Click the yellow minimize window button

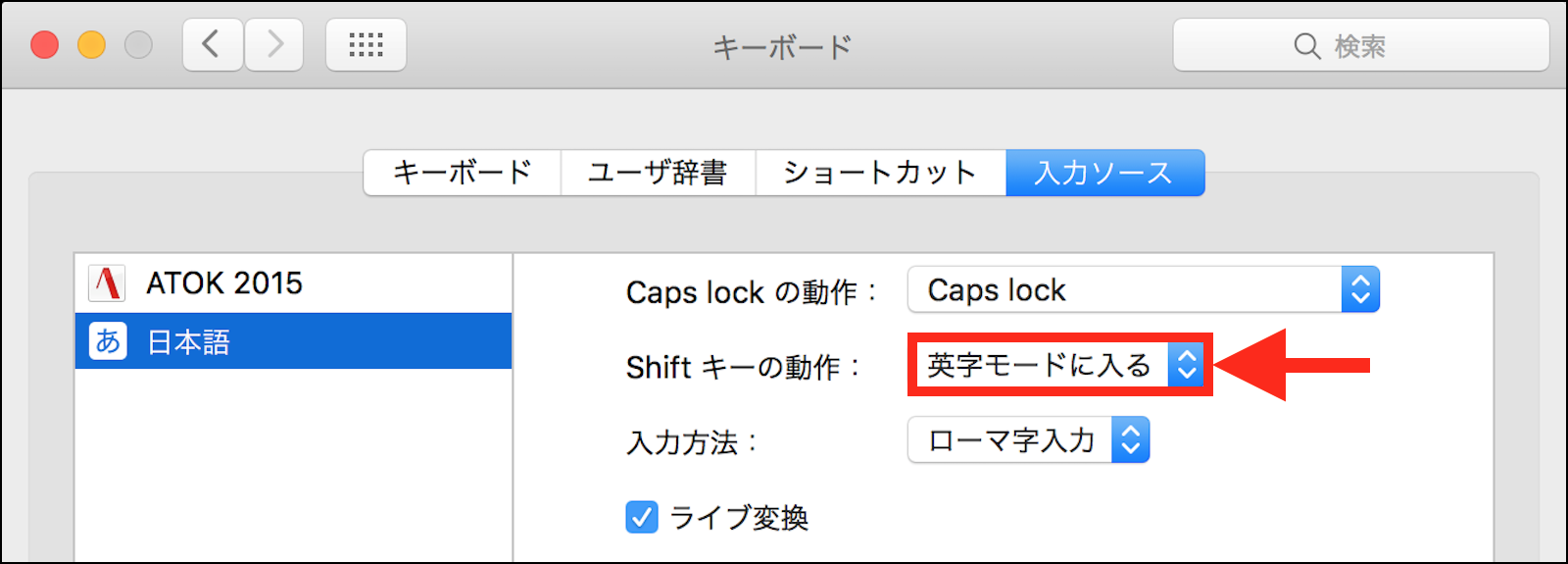91,45
